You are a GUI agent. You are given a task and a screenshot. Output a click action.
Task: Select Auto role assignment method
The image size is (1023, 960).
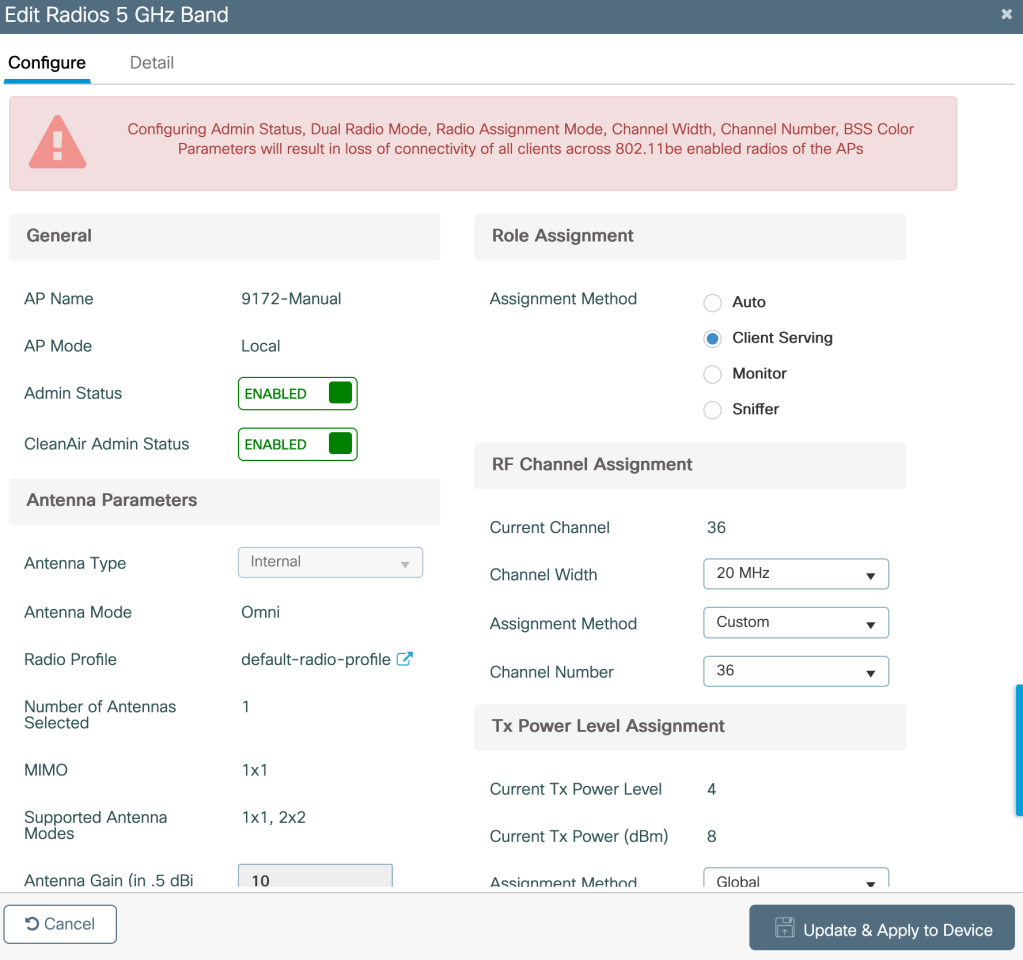712,302
